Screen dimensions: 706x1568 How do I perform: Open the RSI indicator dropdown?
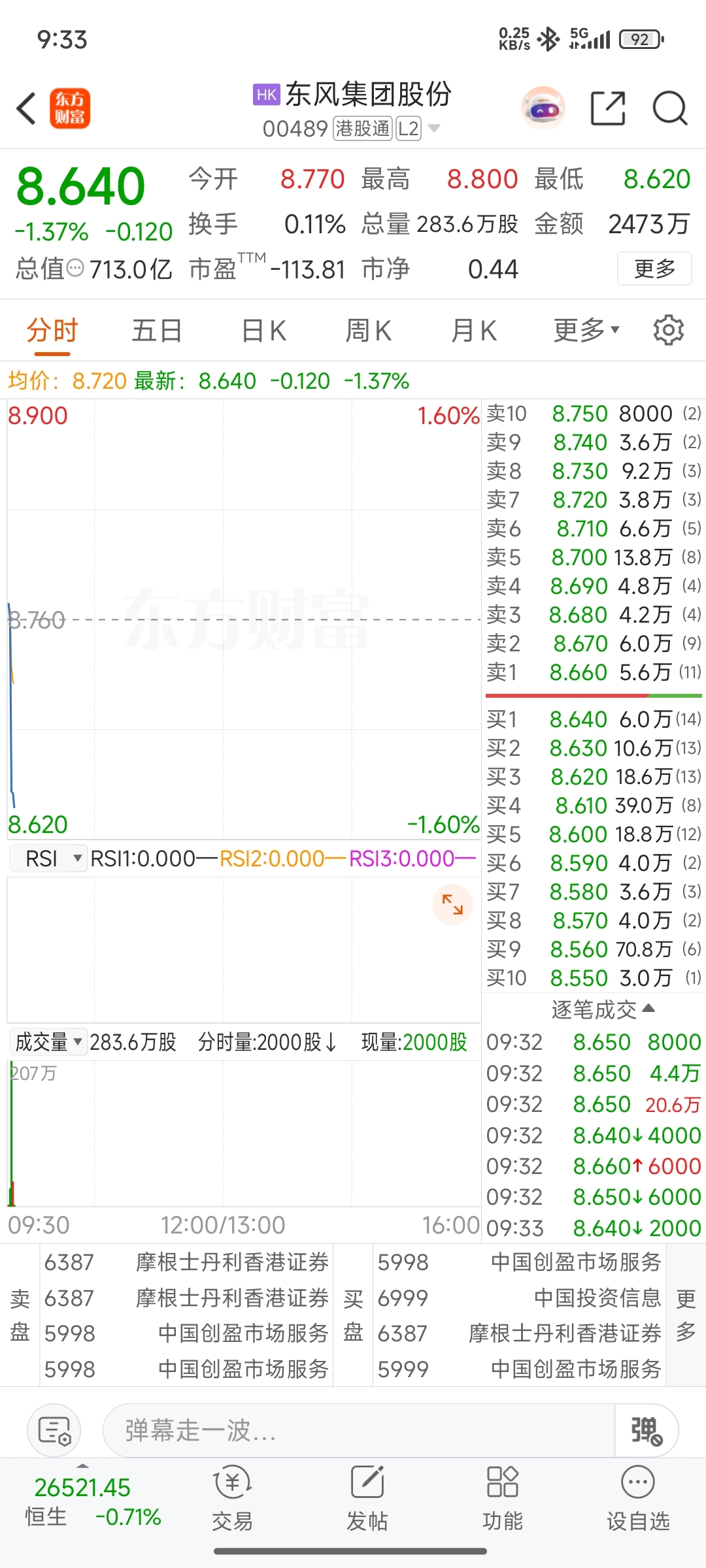coord(48,858)
